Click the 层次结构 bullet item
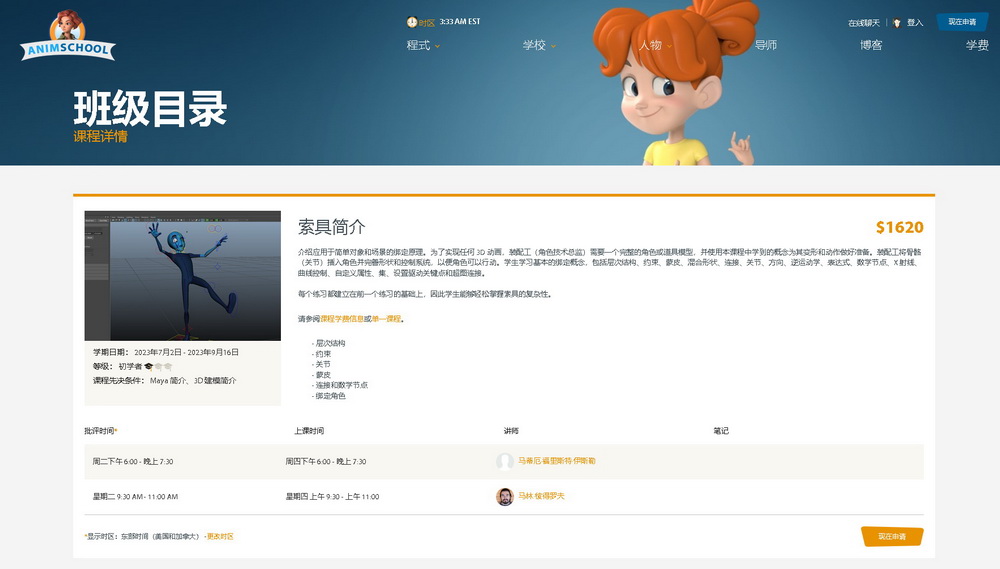The image size is (1000, 569). 328,343
